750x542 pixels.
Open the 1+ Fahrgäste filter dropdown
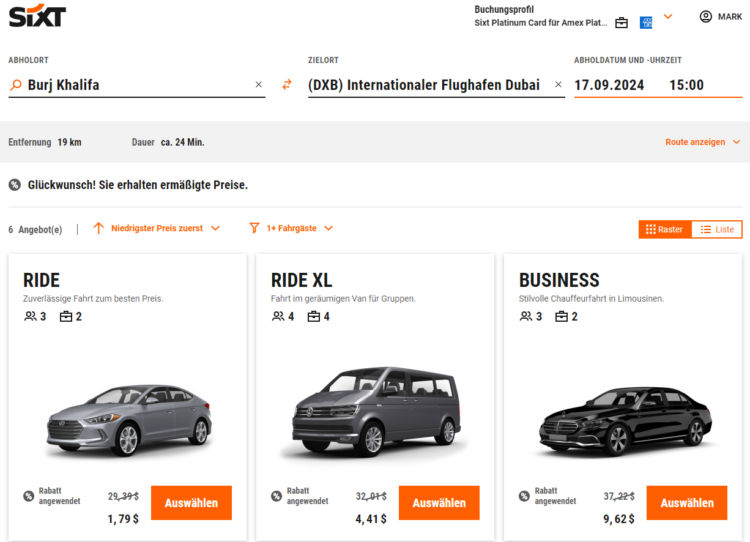coord(291,229)
